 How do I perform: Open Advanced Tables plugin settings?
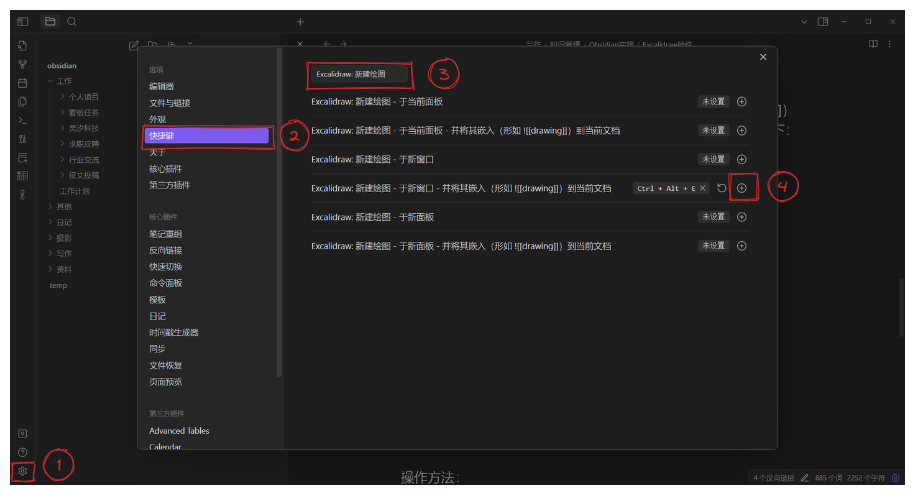(x=179, y=431)
